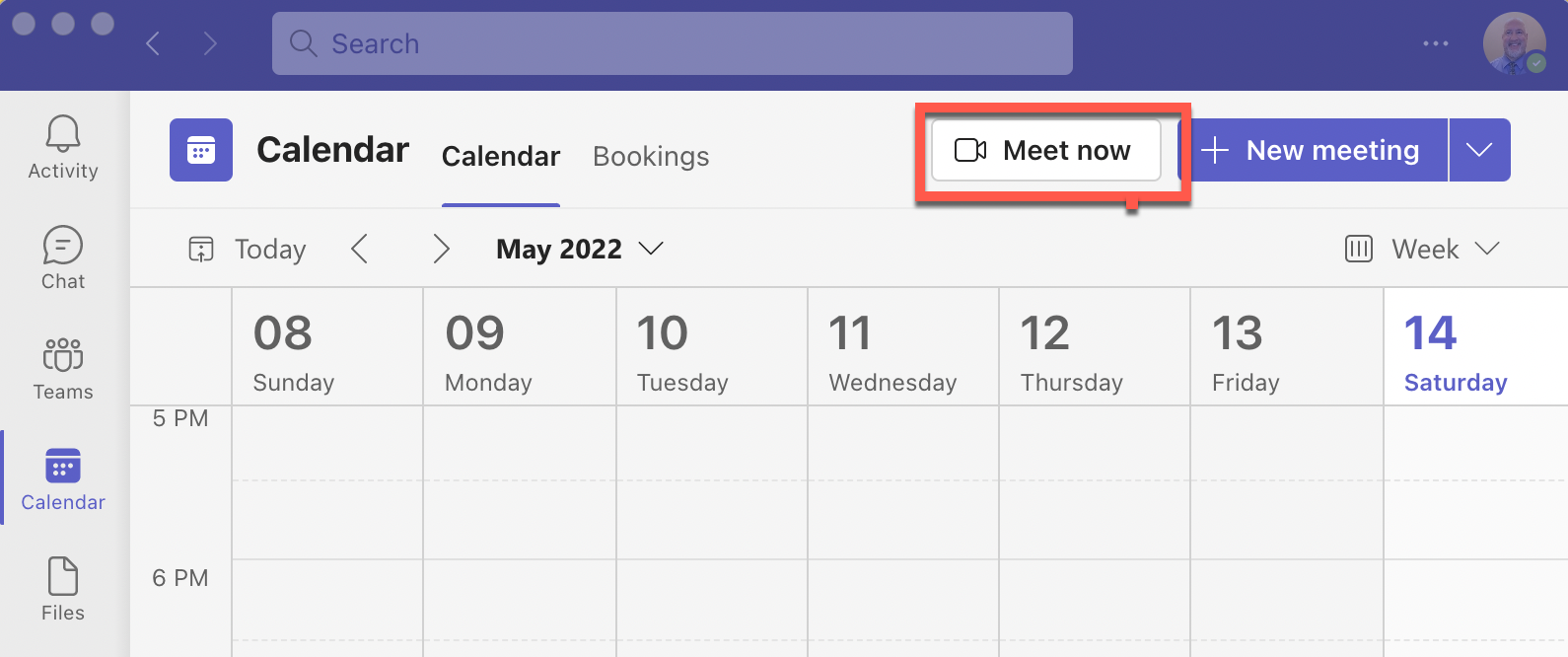
Task: Expand the New meeting options chevron
Action: pyautogui.click(x=1479, y=150)
